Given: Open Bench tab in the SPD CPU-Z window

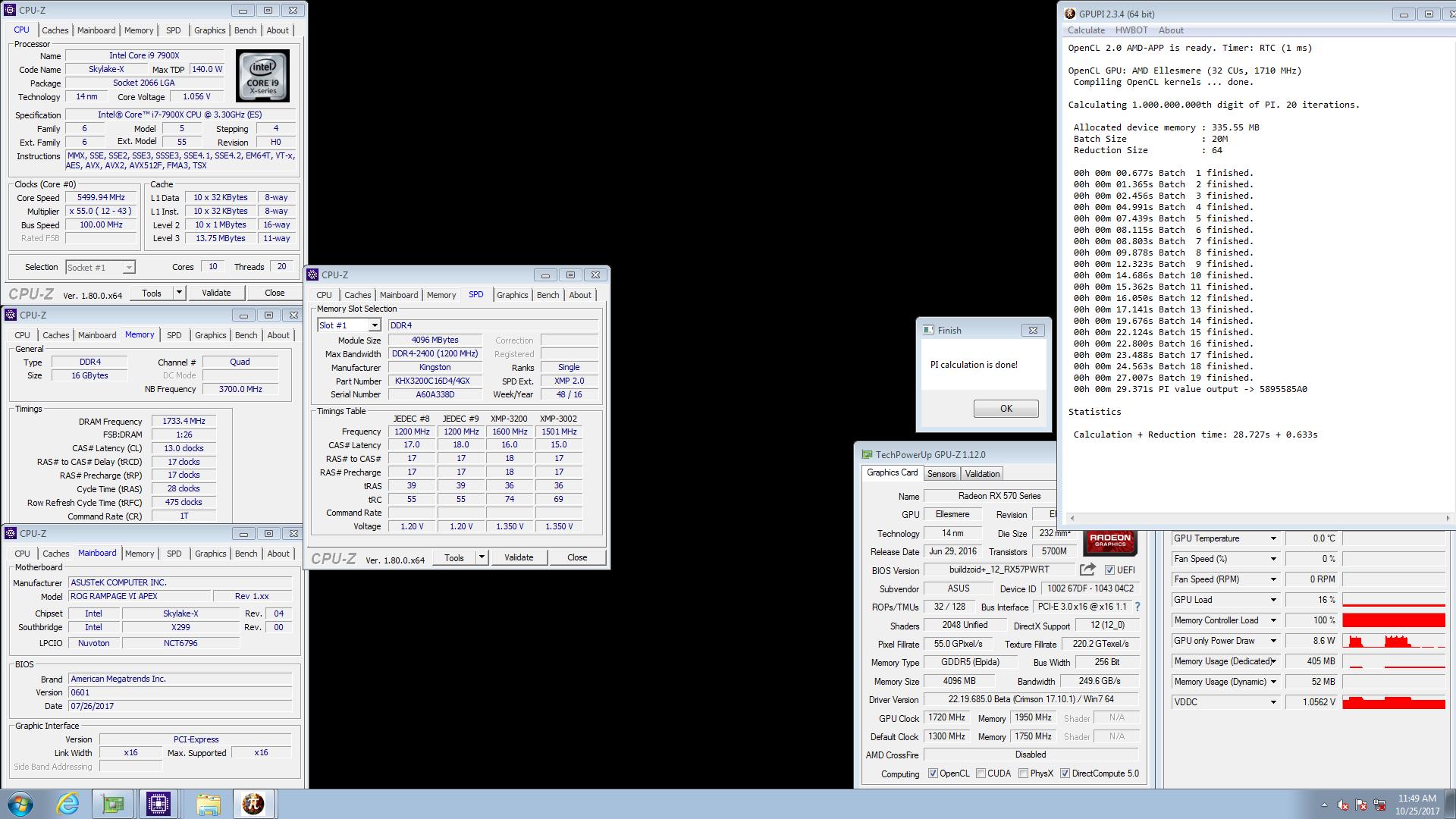Looking at the screenshot, I should click(x=548, y=295).
